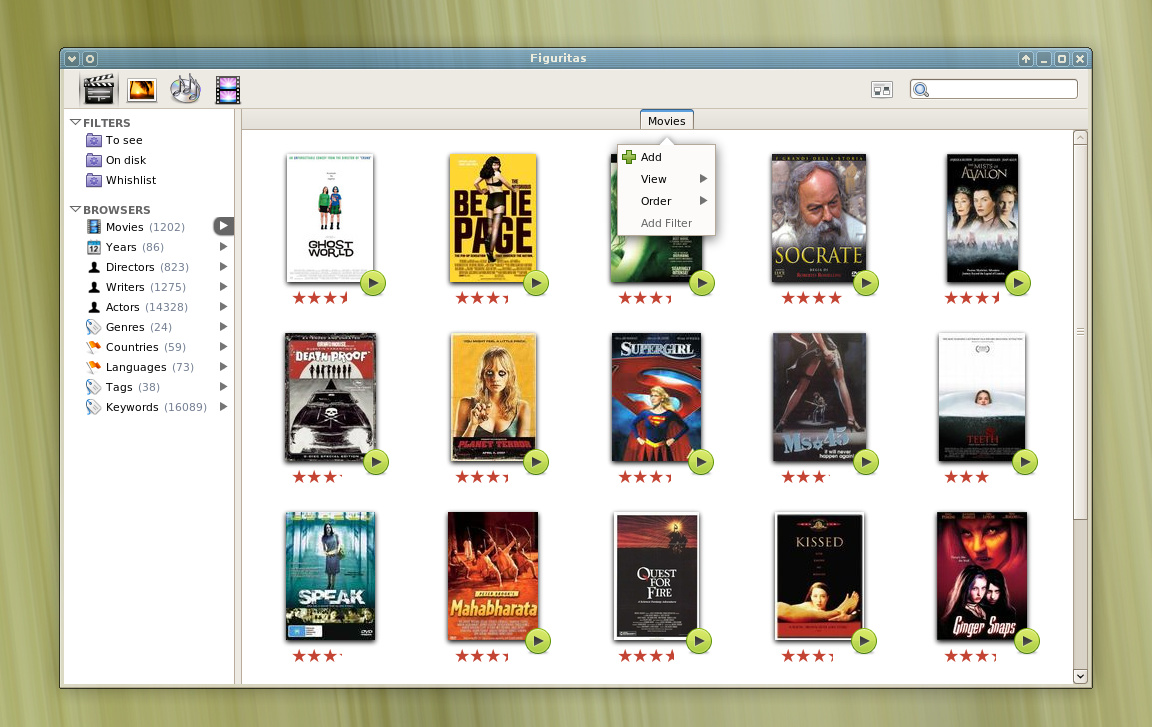Play the Quest for Fire movie
The height and width of the screenshot is (727, 1152).
coord(699,641)
